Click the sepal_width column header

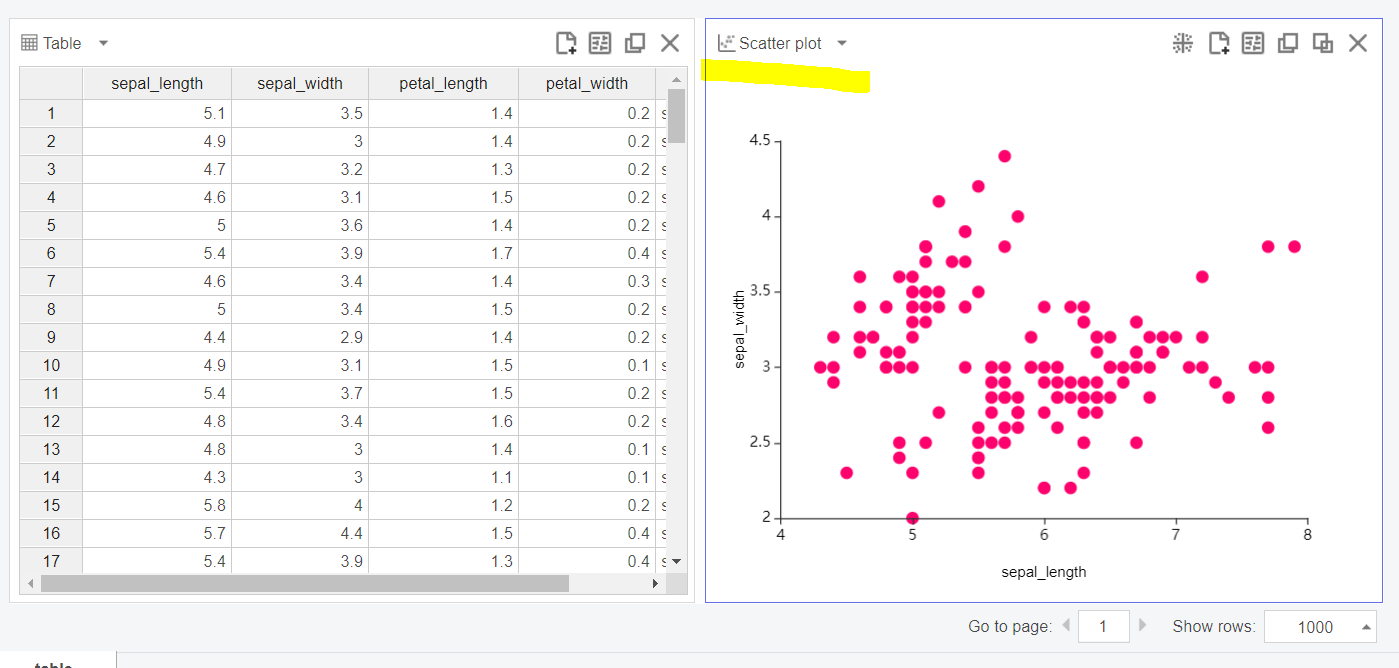300,83
